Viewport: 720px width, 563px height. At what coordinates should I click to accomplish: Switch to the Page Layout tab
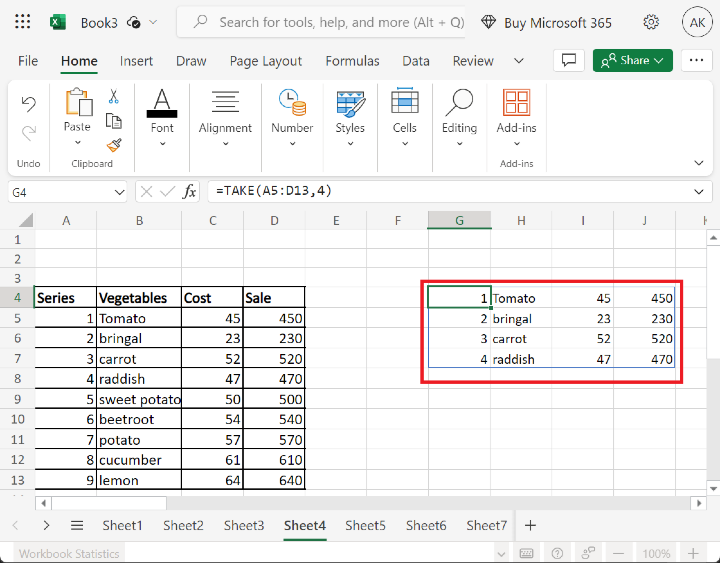point(266,61)
